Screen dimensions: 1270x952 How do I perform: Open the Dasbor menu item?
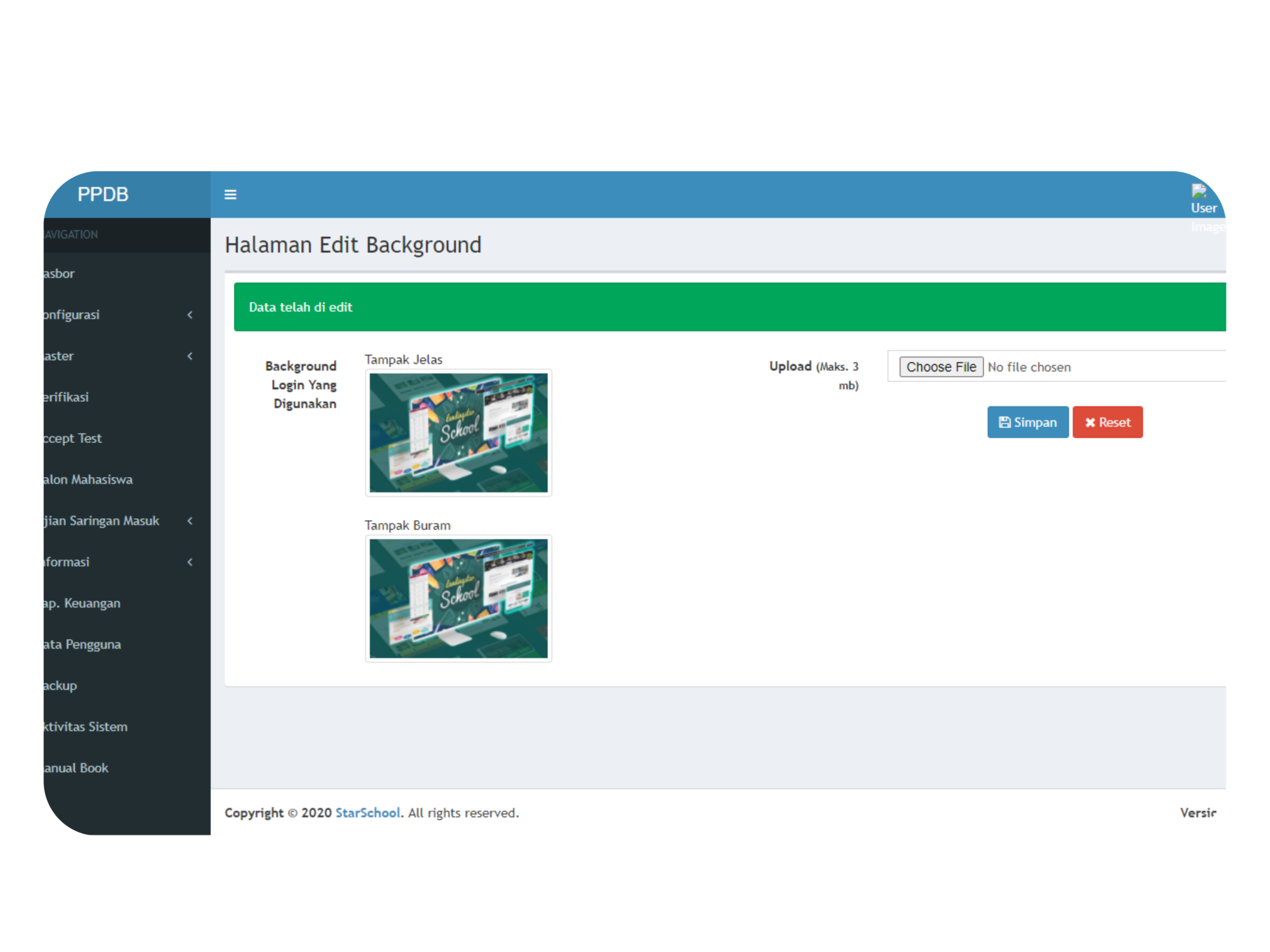[60, 274]
